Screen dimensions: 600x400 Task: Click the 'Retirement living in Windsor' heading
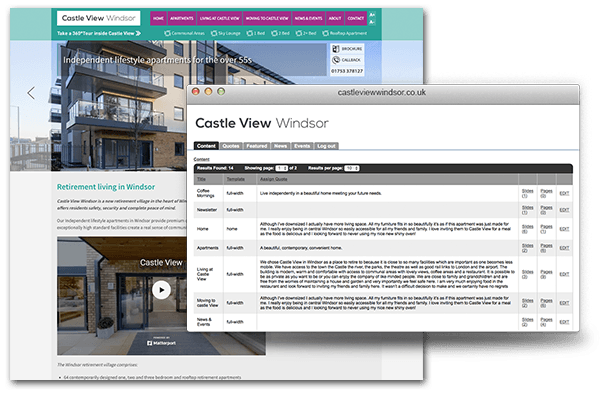tap(106, 187)
